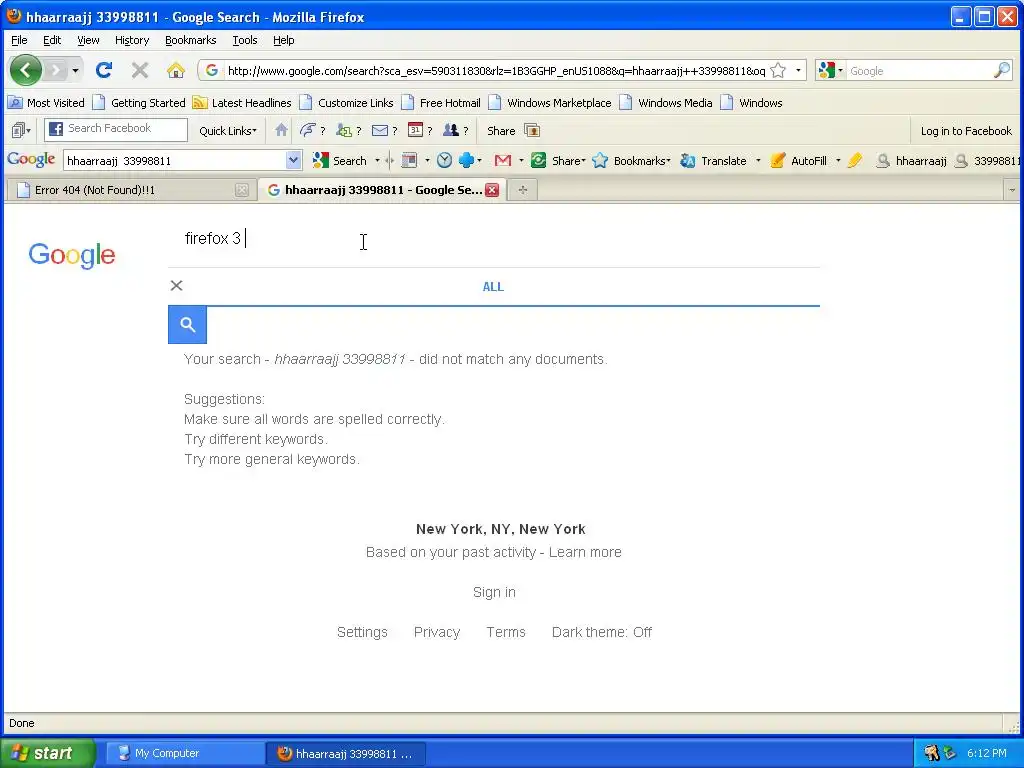Click Facebook toolbar home icon
This screenshot has height=768, width=1024.
[281, 130]
